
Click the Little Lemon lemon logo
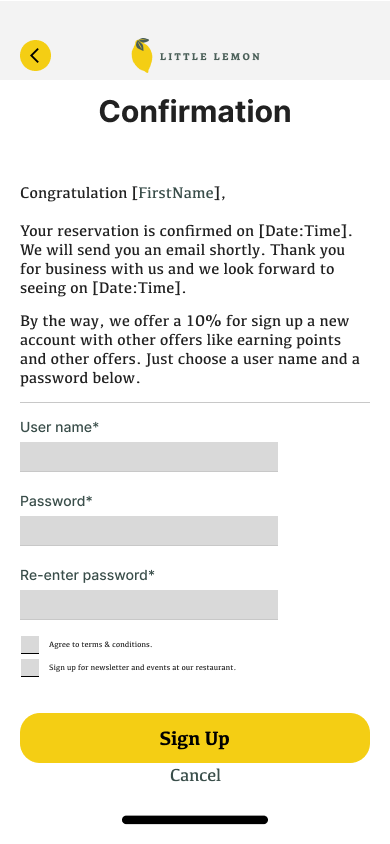tap(141, 55)
